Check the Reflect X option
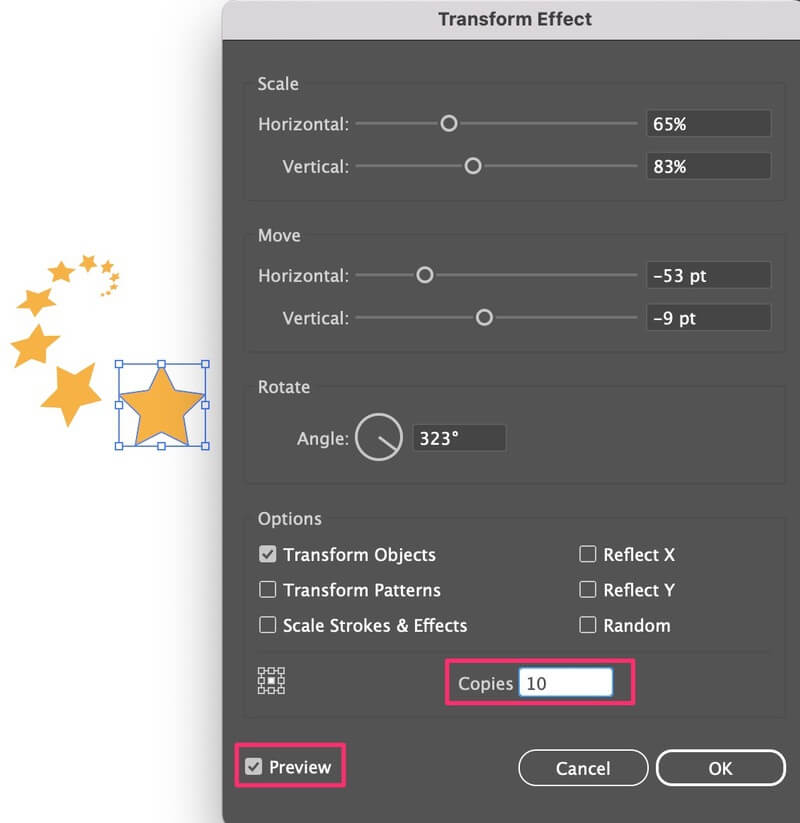This screenshot has height=823, width=800. (x=587, y=554)
